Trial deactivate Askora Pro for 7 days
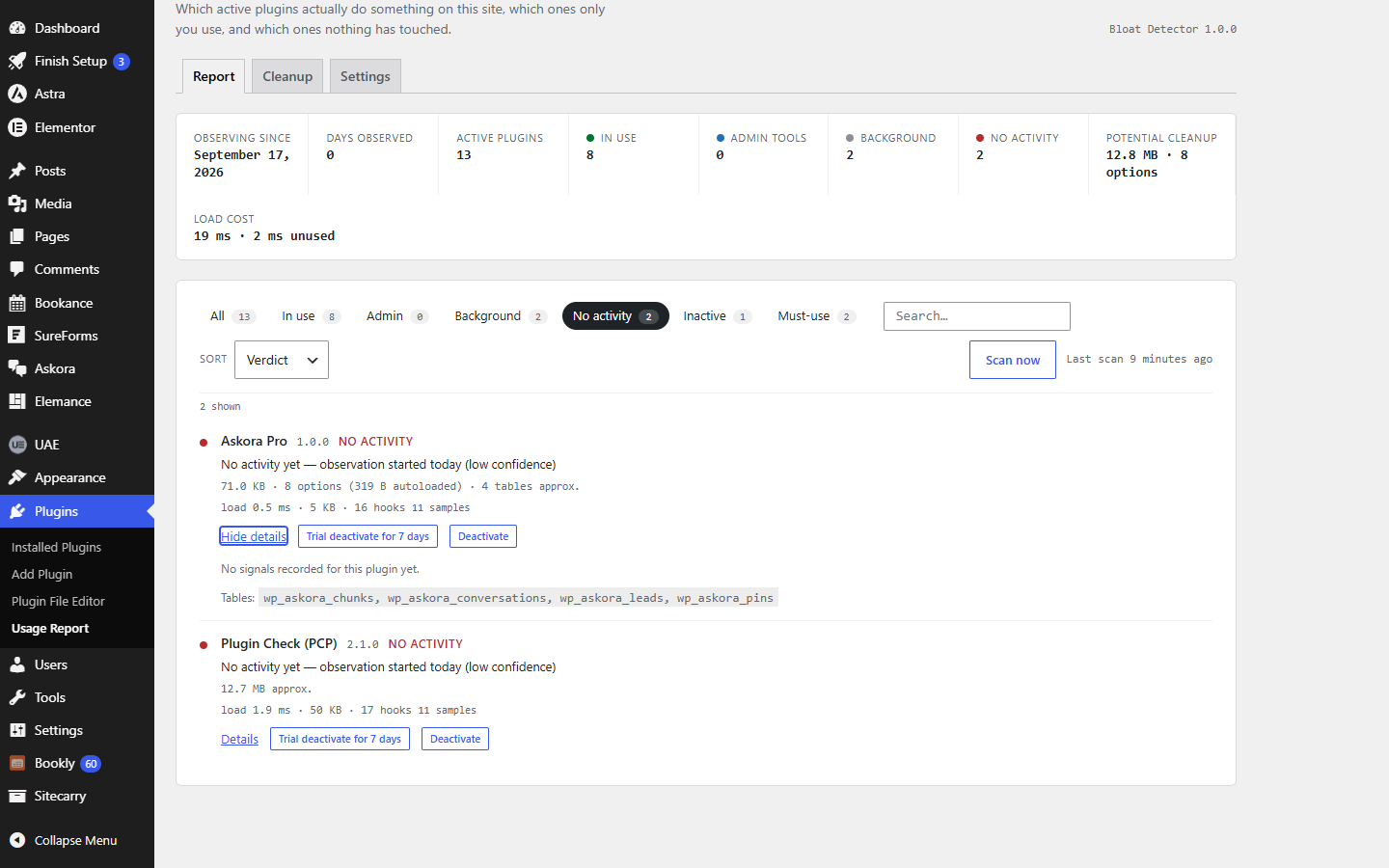The height and width of the screenshot is (868, 1389). point(368,536)
